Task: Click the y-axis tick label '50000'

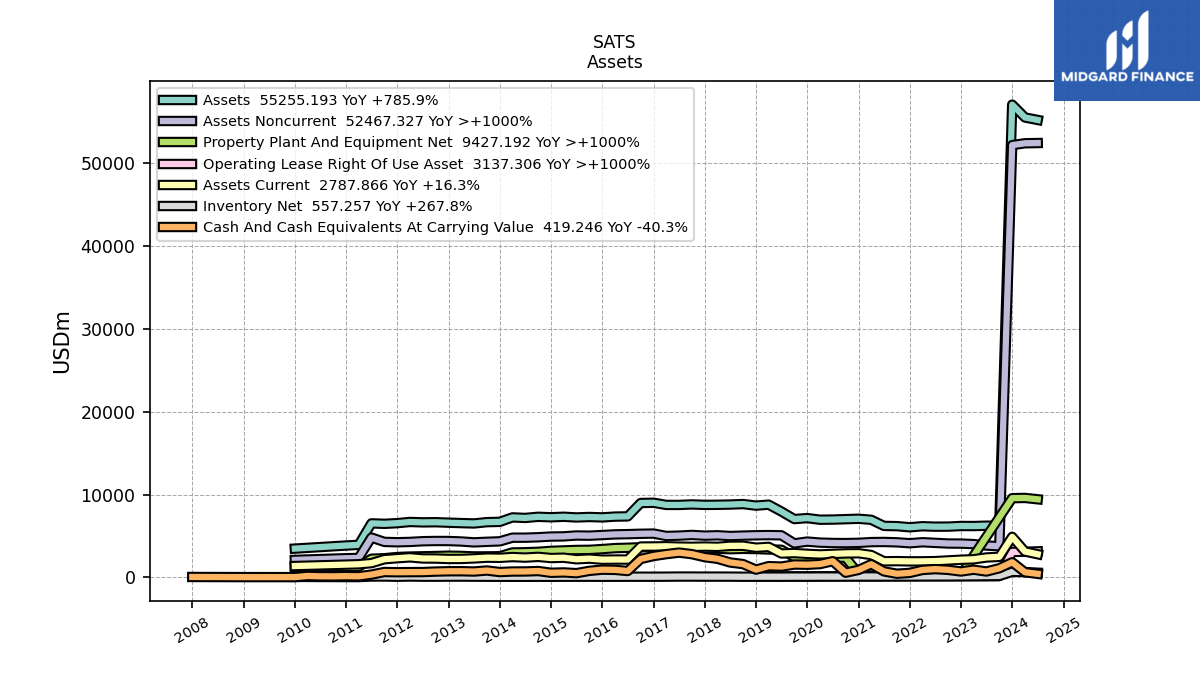Action: coord(109,164)
